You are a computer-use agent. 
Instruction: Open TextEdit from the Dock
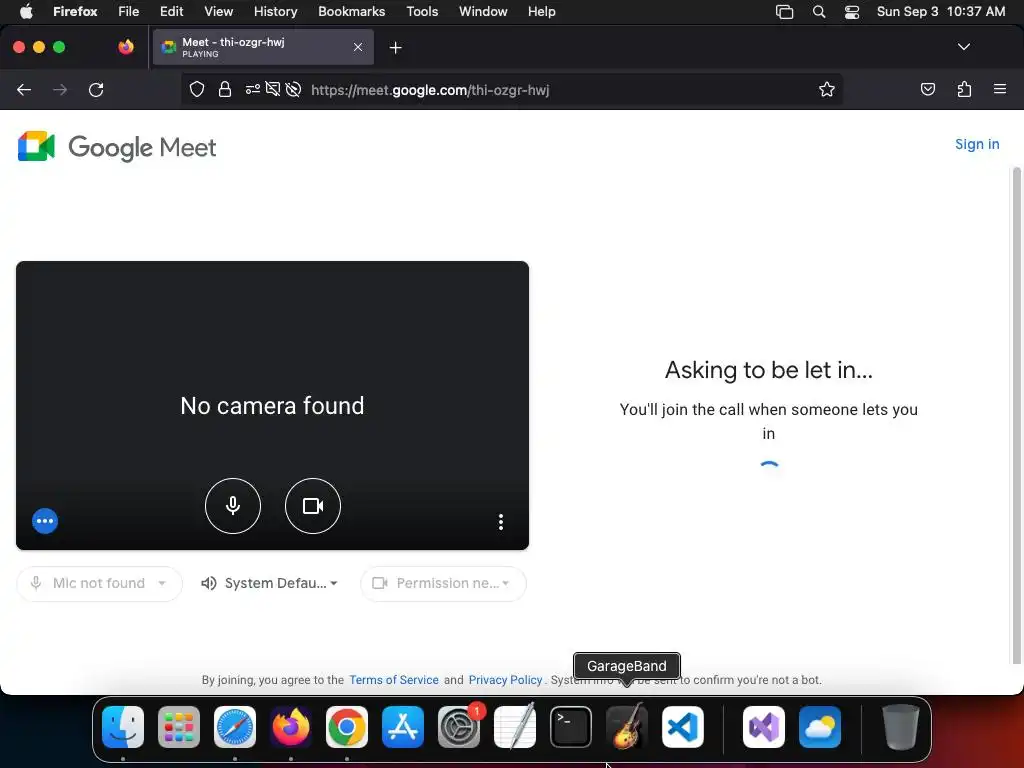click(515, 727)
